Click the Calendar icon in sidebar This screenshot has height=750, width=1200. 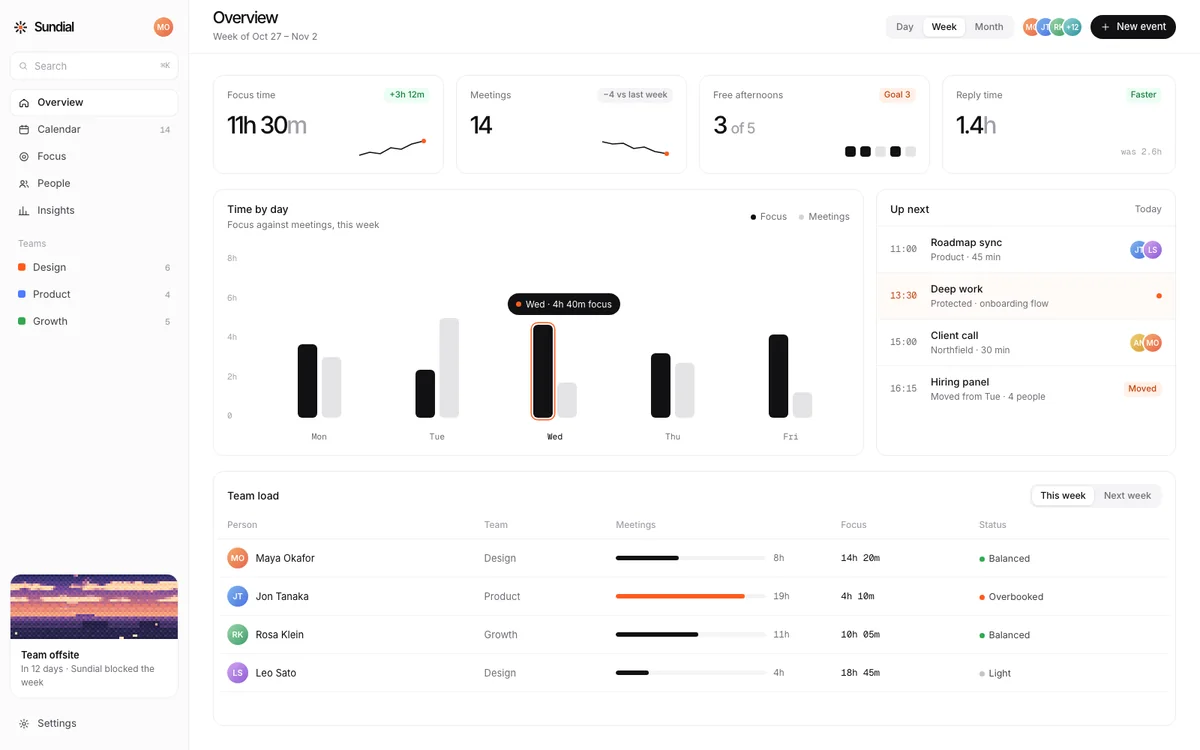point(24,130)
